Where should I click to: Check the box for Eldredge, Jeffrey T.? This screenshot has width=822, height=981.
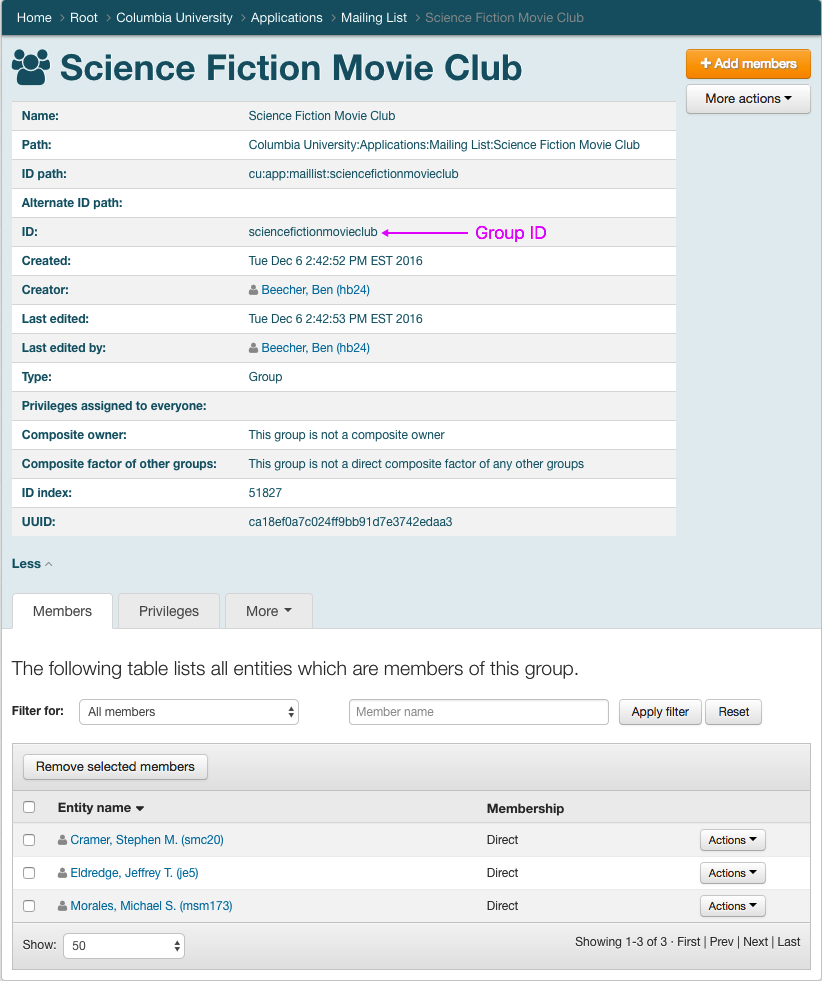(x=29, y=873)
